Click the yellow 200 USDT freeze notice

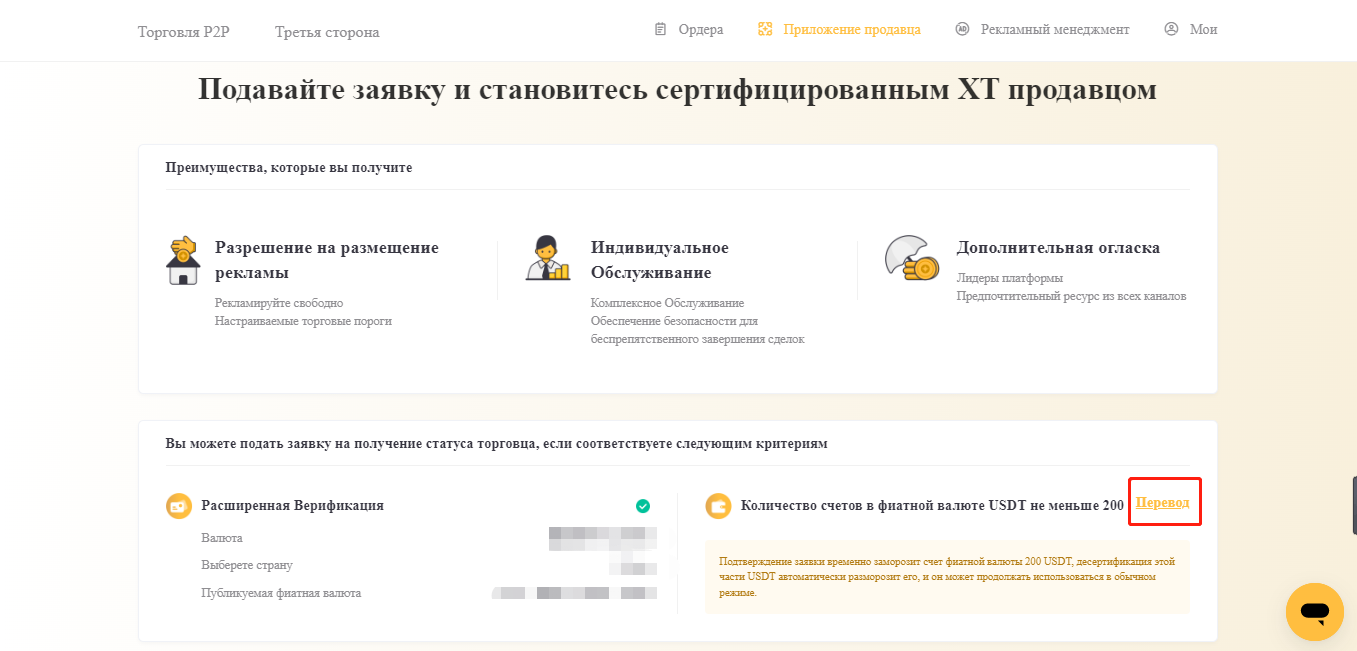946,577
